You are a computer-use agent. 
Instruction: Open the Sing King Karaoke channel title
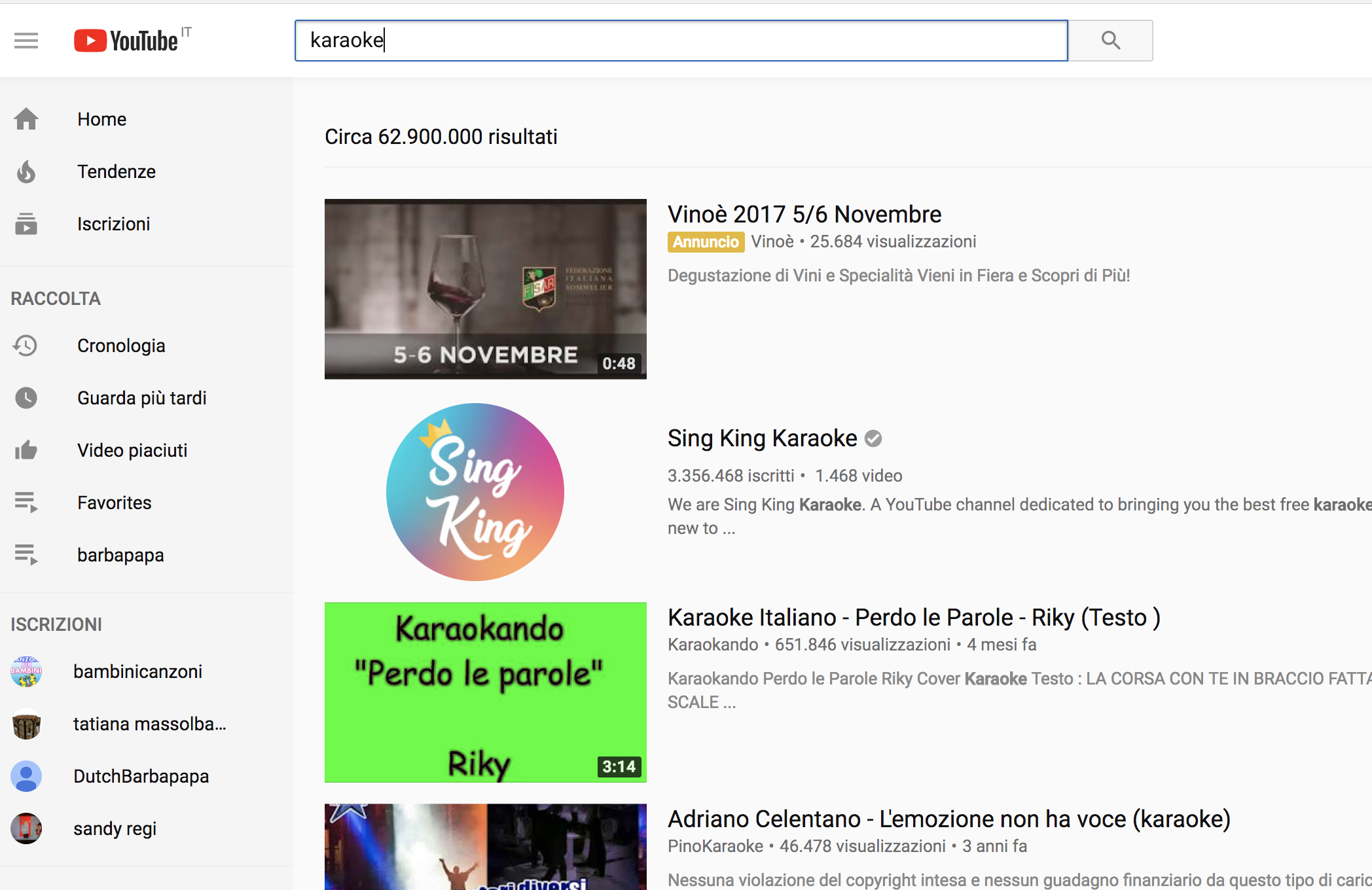pos(763,438)
